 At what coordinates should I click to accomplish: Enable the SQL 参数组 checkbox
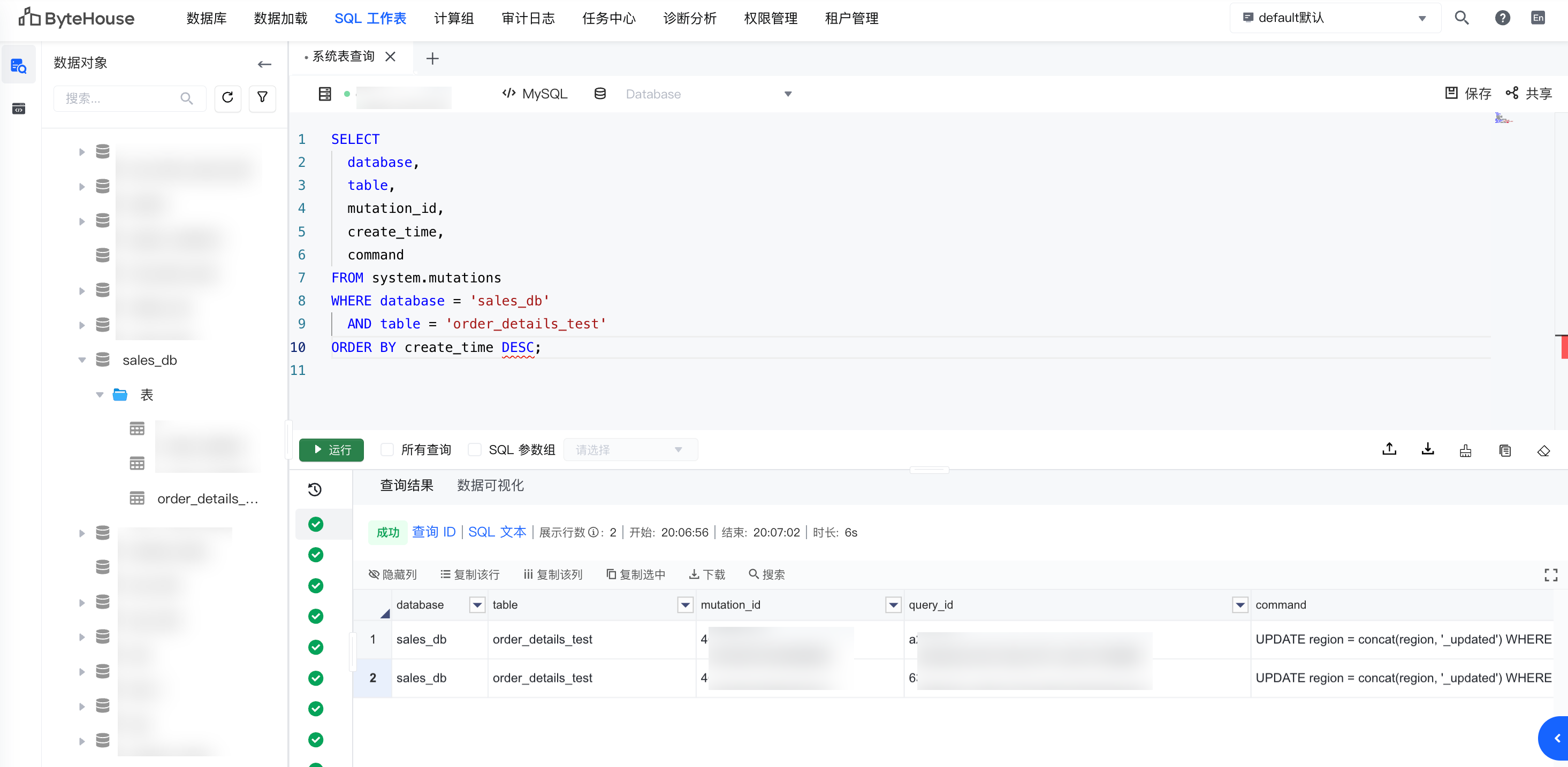(x=475, y=450)
